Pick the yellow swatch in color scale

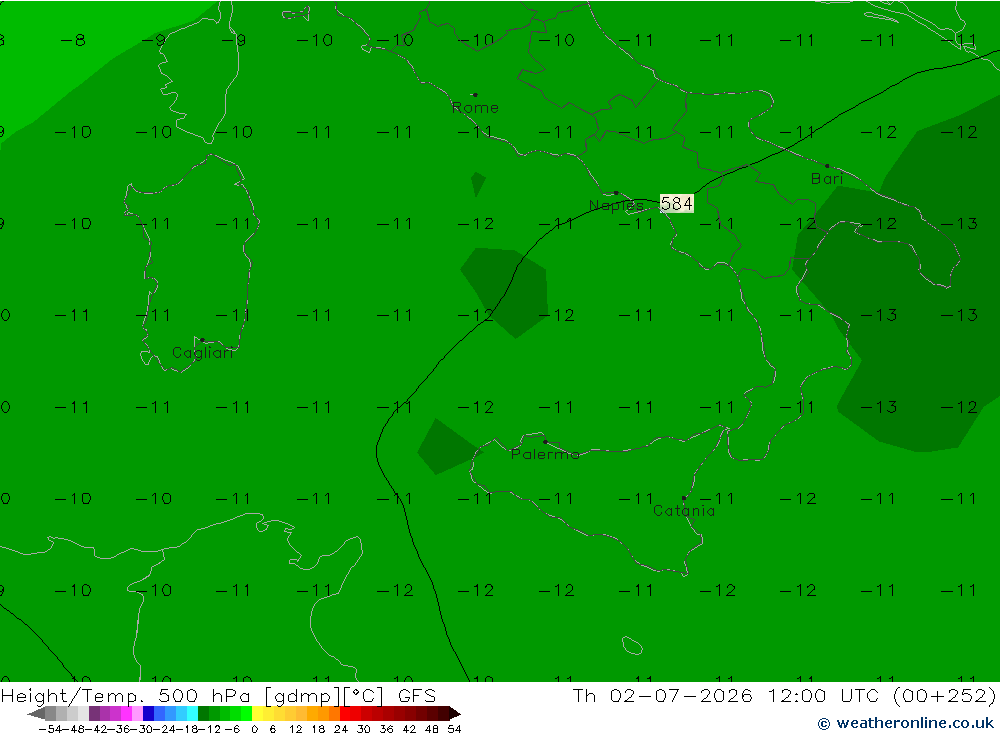click(x=258, y=713)
